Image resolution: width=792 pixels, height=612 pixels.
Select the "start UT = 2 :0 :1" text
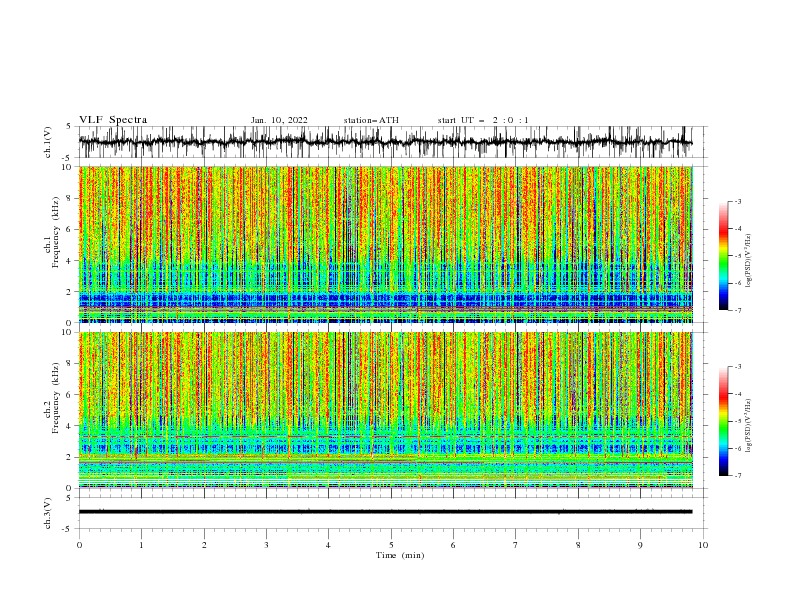click(483, 120)
